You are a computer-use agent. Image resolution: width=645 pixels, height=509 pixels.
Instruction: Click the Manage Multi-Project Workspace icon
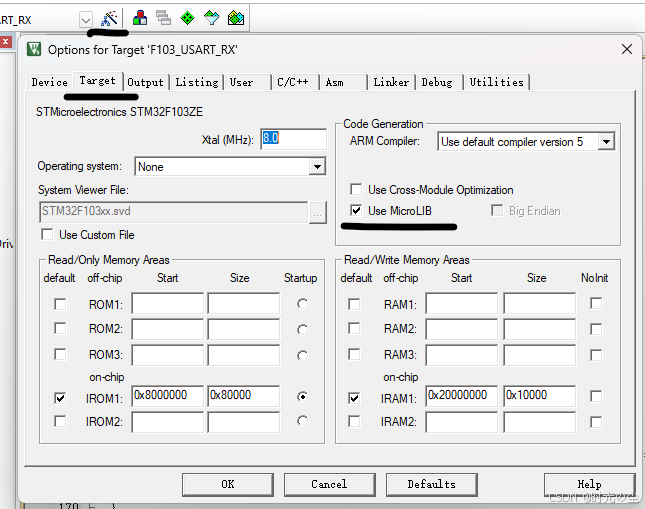tap(163, 18)
